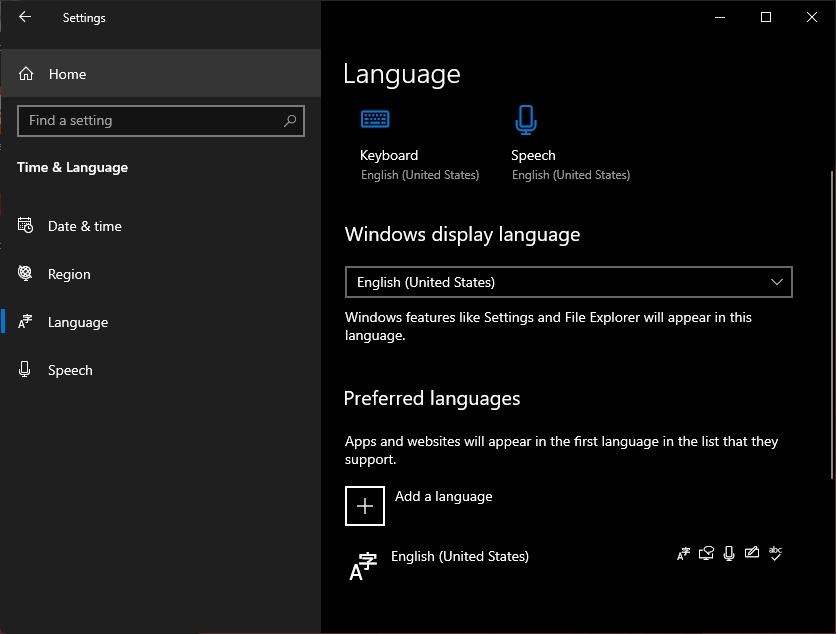Click the Find a setting search box
836x634 pixels.
[x=150, y=121]
